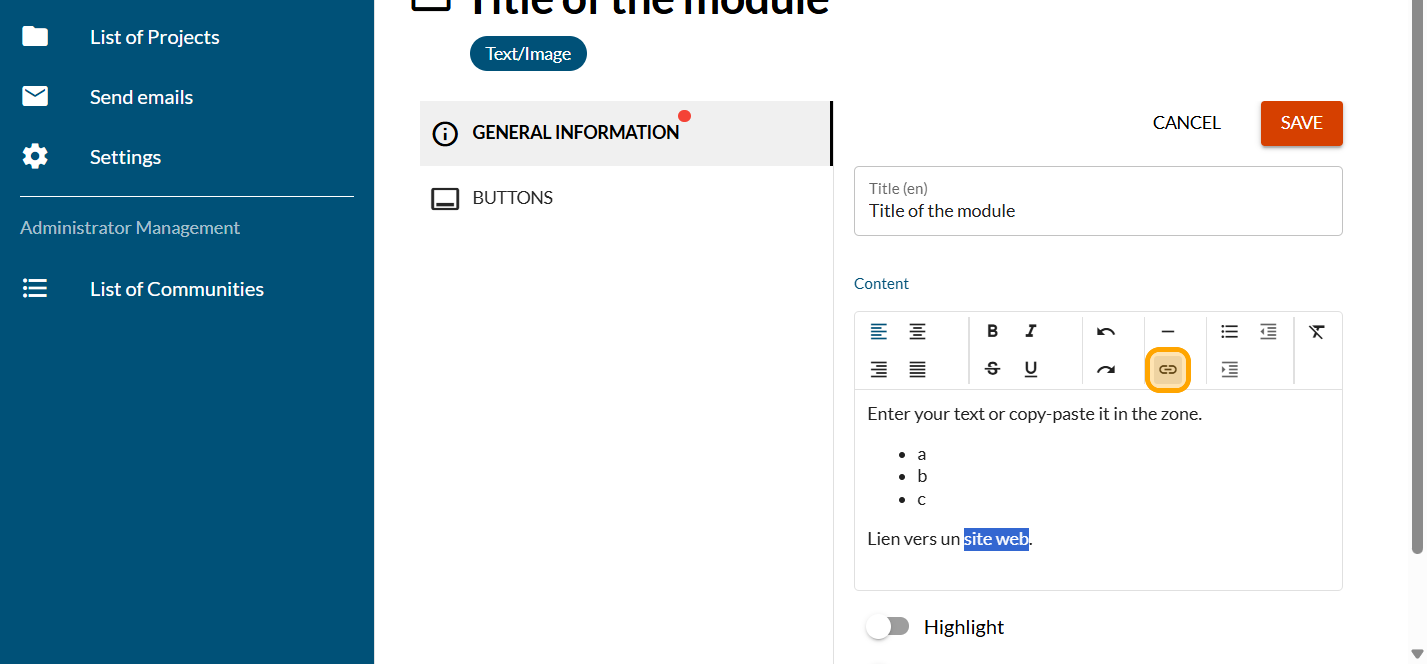
Task: Insert a horizontal rule
Action: pos(1167,331)
